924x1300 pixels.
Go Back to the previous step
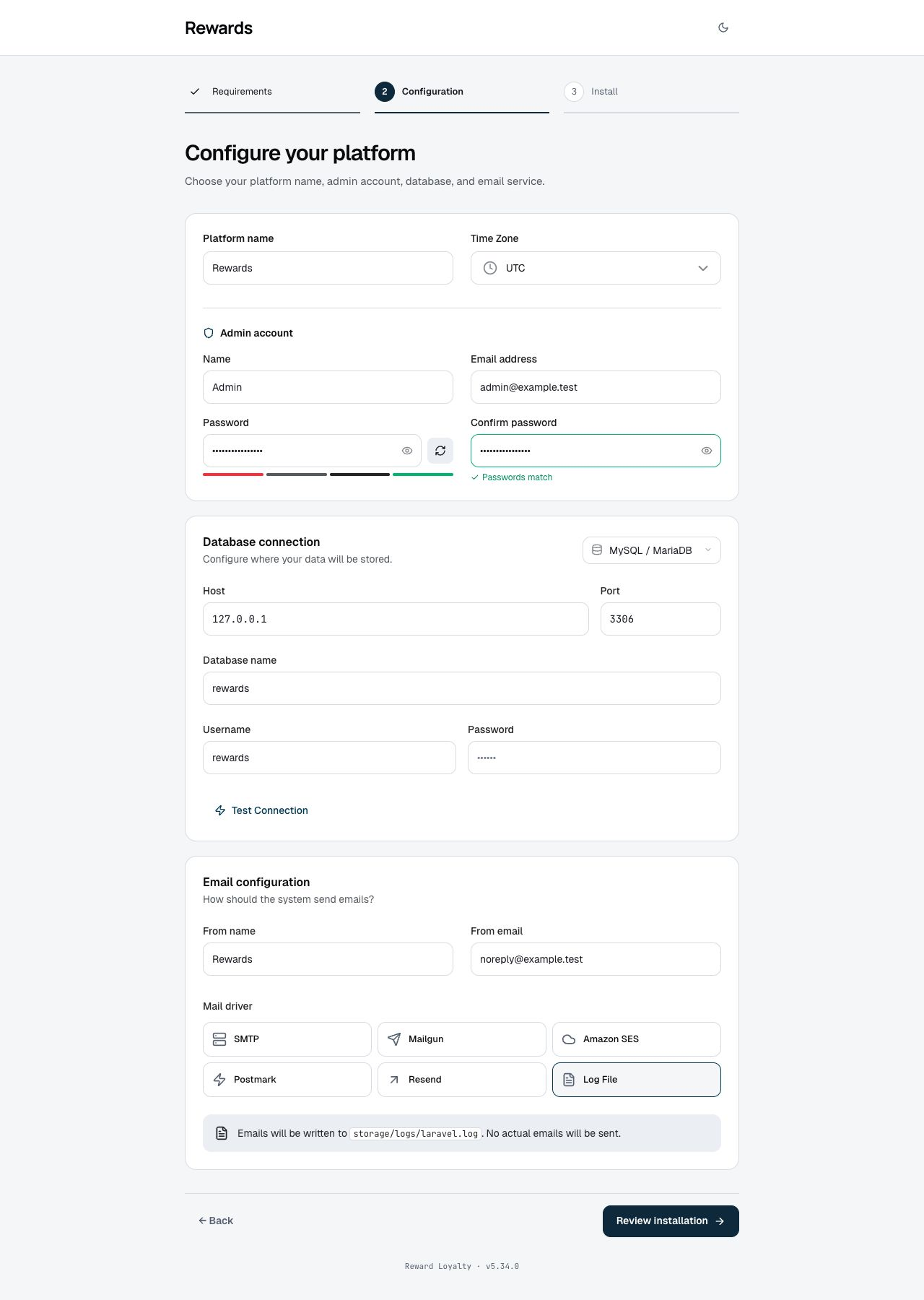coord(216,1221)
